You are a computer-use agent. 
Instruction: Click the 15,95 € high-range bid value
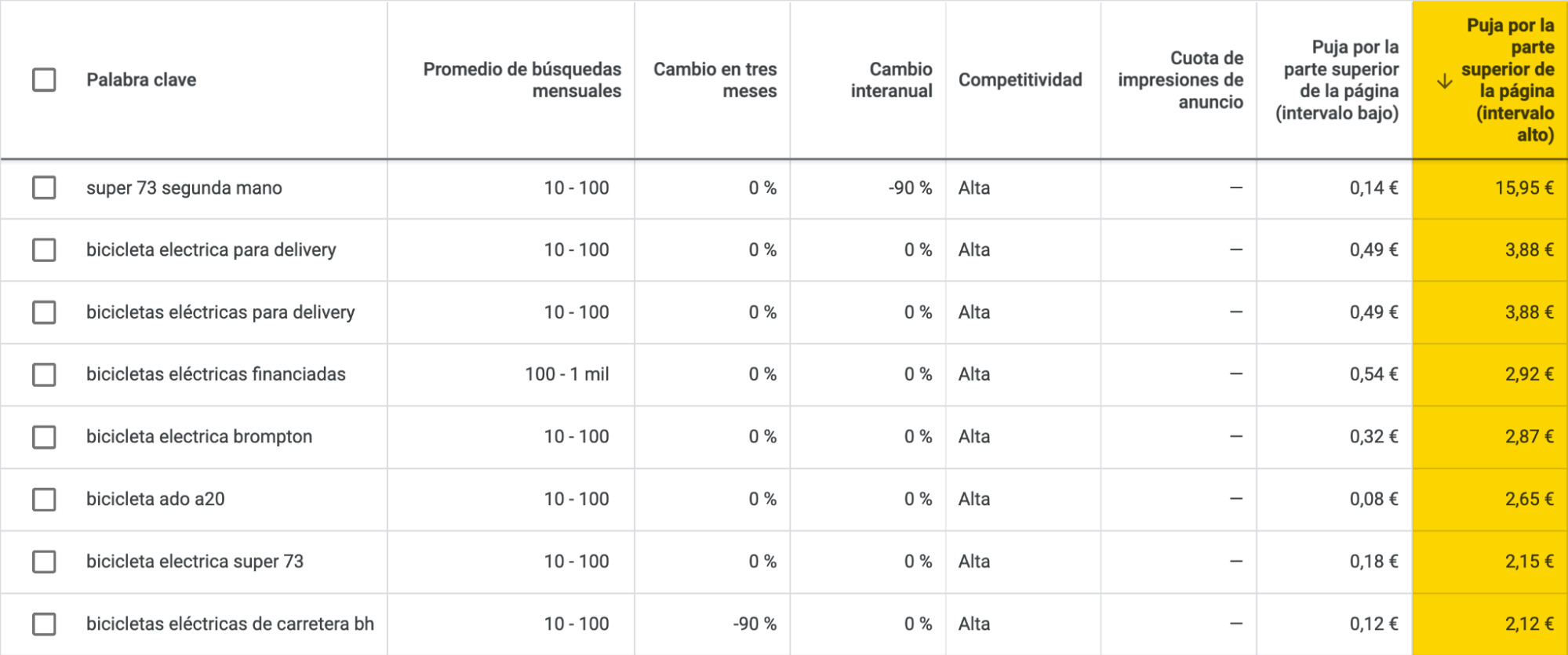click(1526, 188)
